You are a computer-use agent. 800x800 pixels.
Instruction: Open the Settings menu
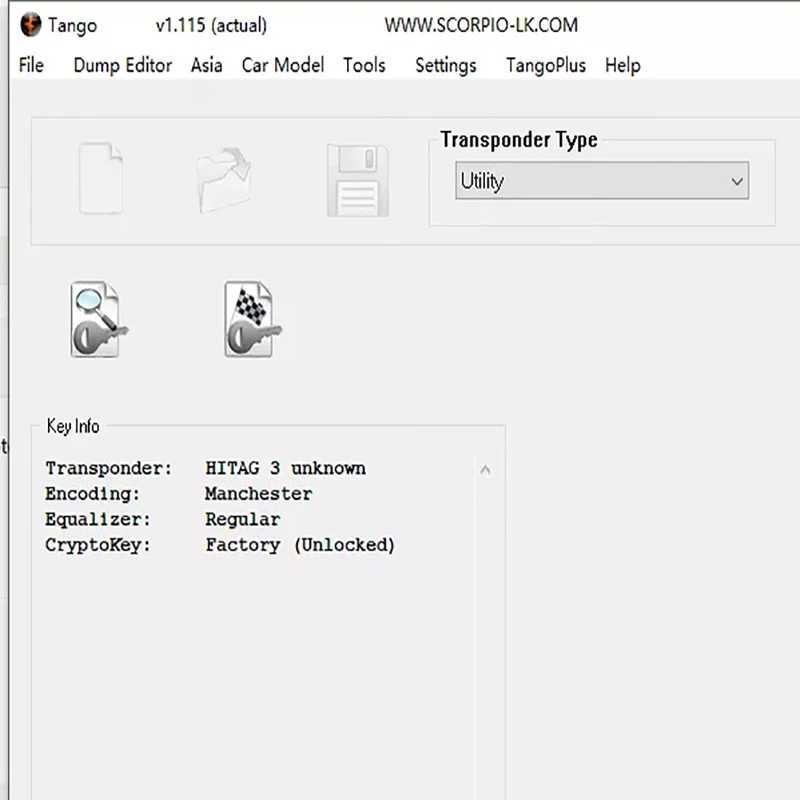tap(445, 65)
